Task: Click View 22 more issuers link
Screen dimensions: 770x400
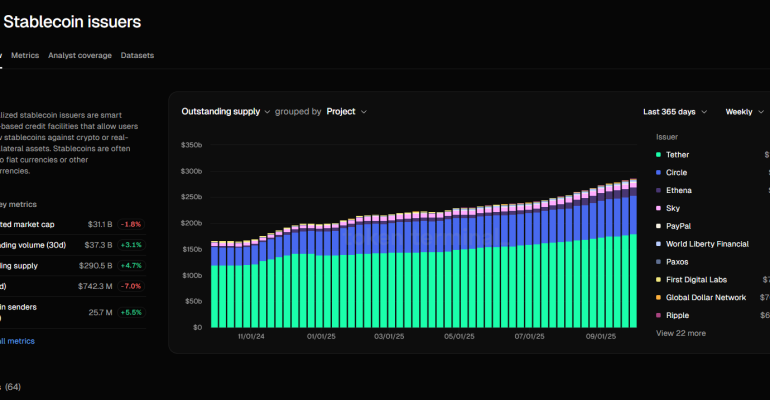Action: (x=681, y=333)
